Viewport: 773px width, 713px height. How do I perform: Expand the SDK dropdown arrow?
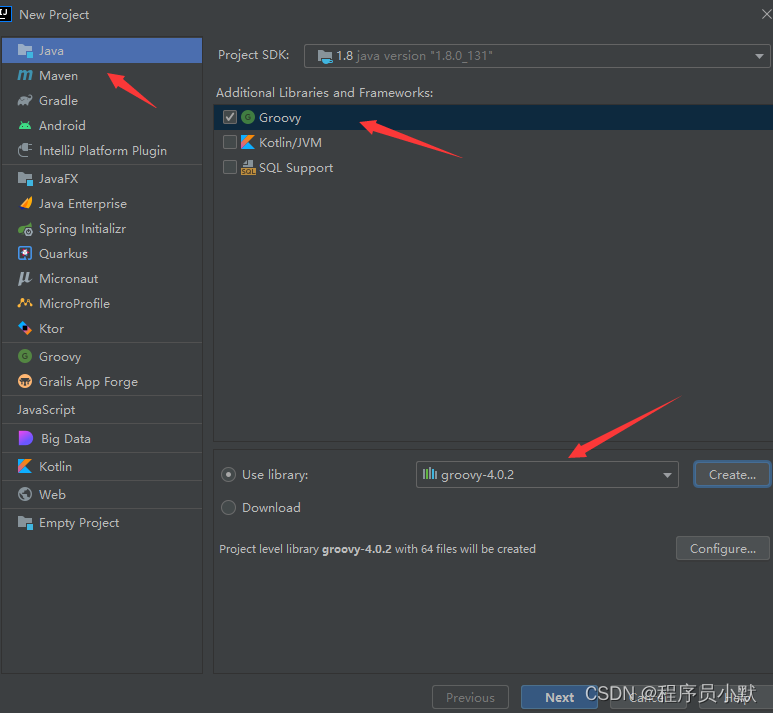(x=759, y=56)
